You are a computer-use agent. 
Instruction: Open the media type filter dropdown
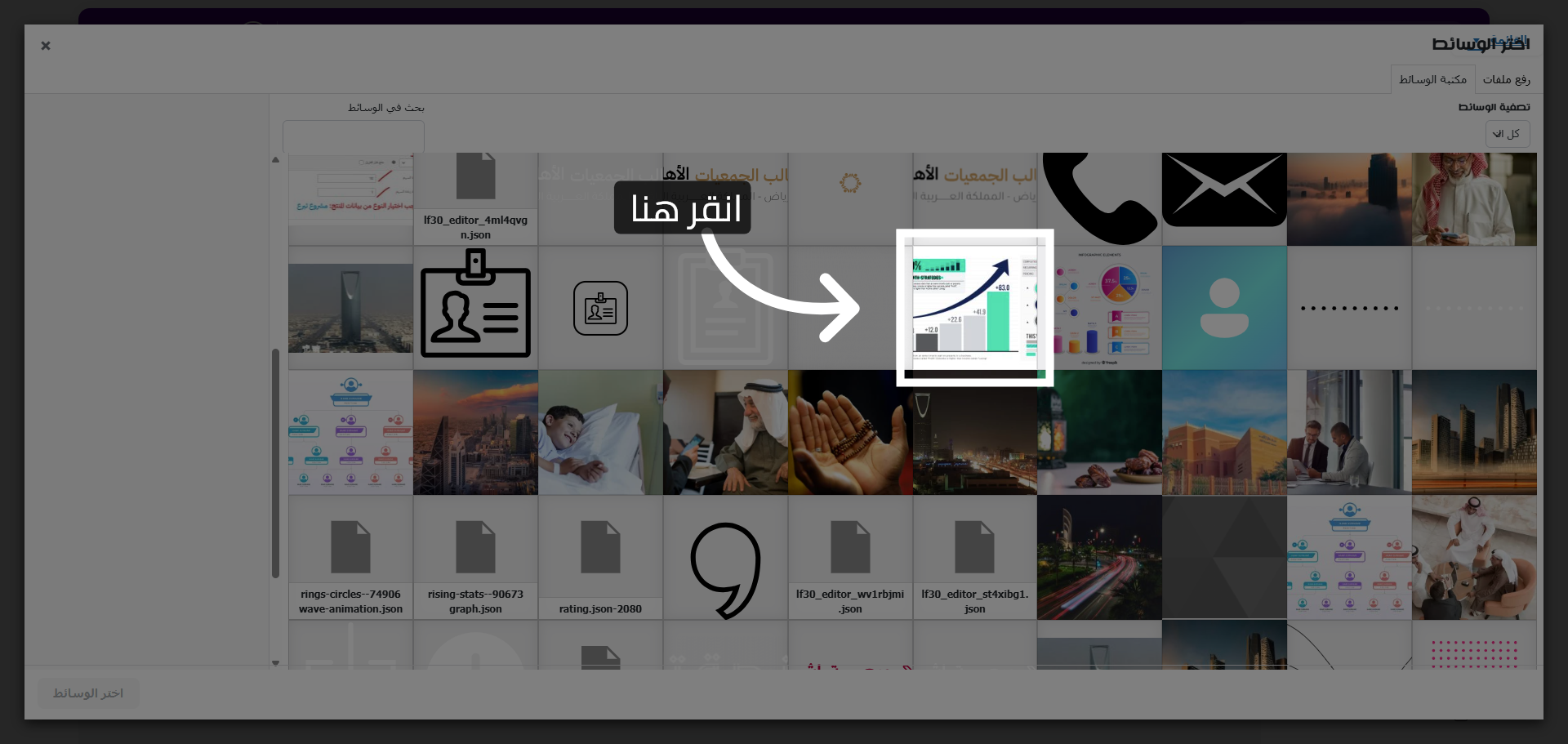pos(1508,134)
